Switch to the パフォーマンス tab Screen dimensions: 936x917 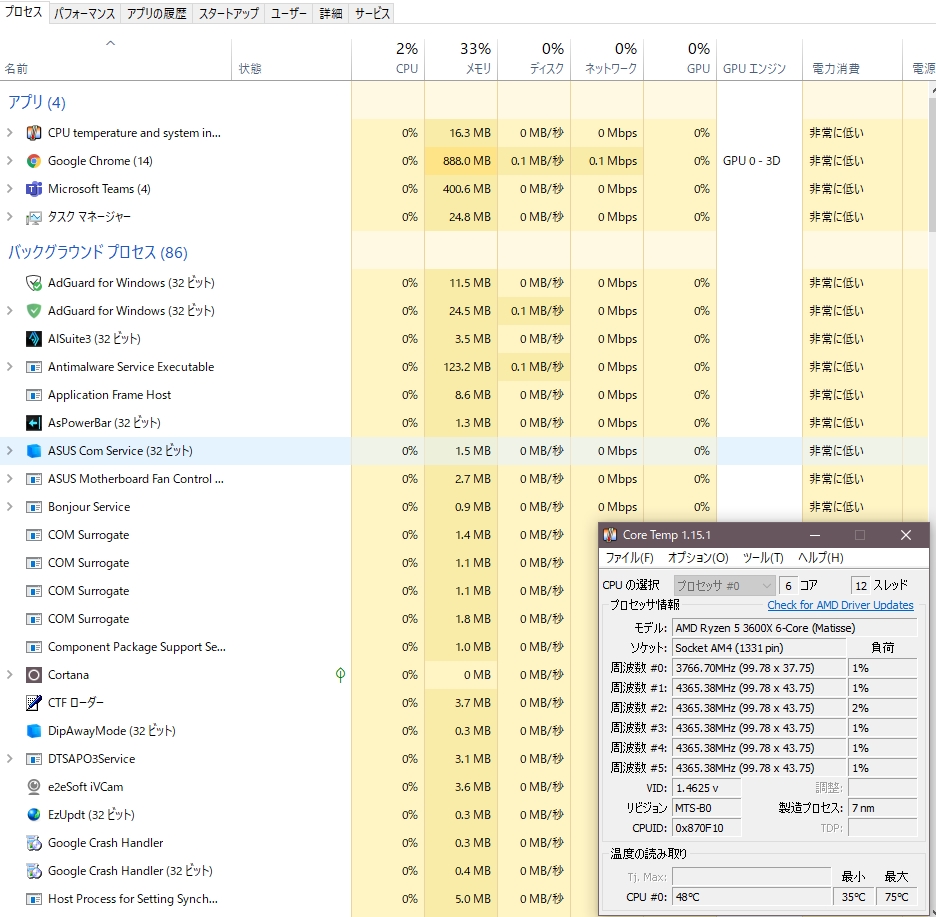(x=84, y=14)
